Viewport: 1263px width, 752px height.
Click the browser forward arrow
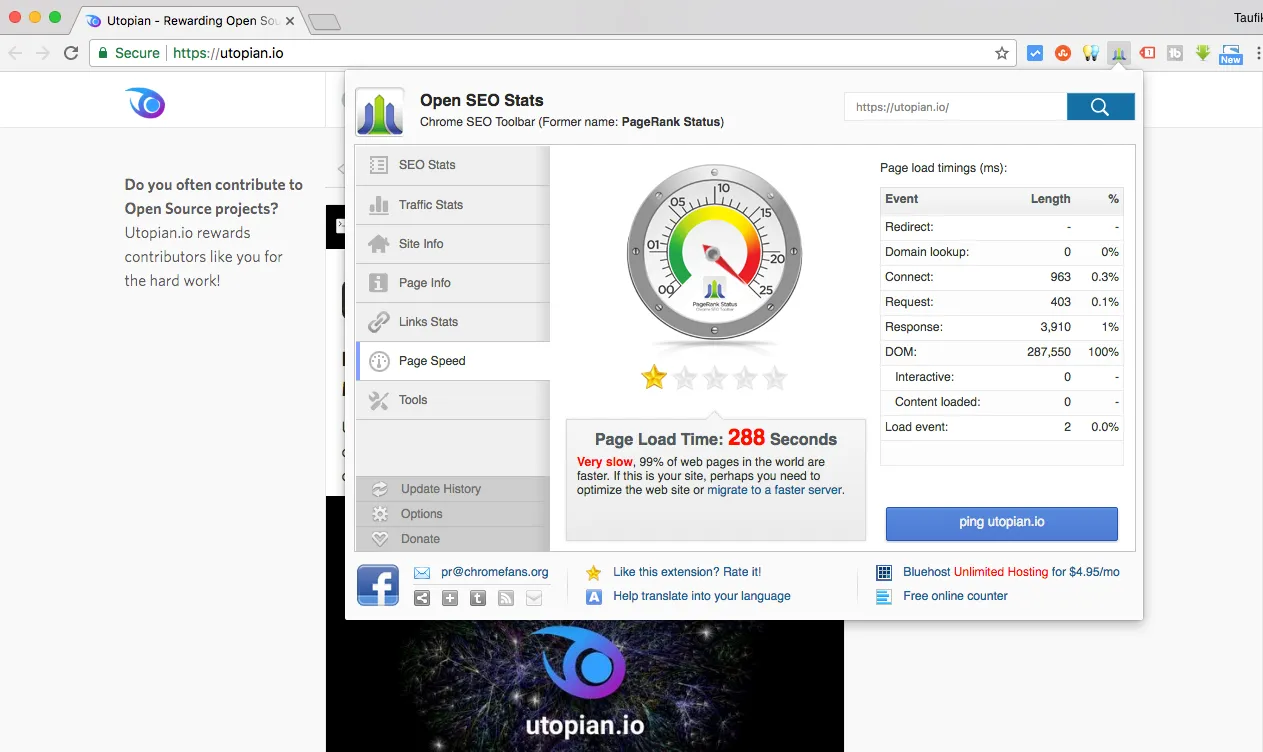[x=42, y=53]
